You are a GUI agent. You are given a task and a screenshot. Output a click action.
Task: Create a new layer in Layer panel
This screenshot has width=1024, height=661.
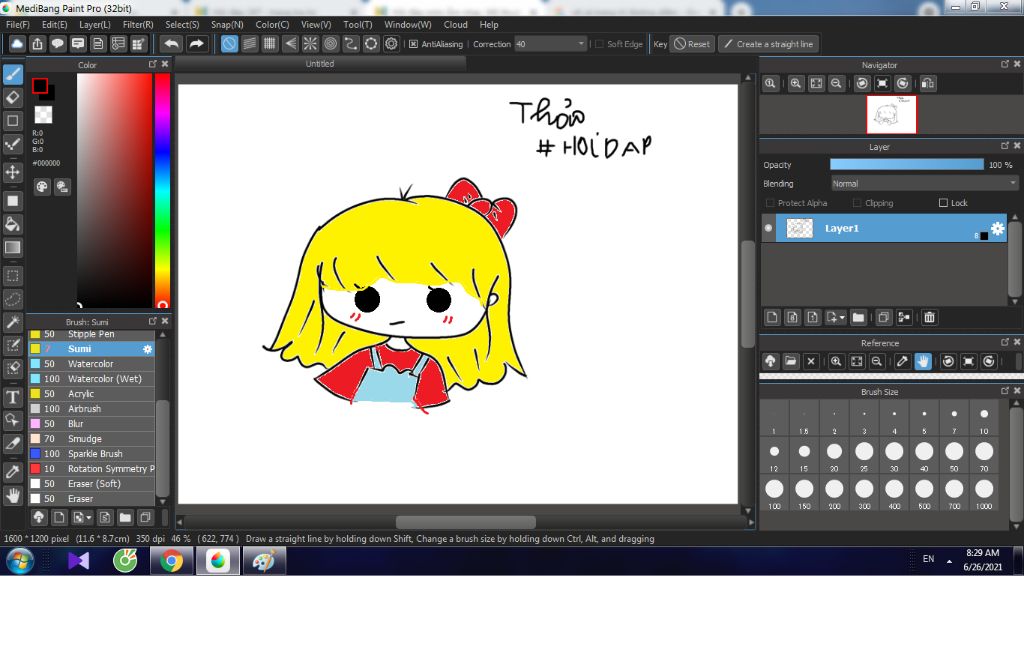click(x=772, y=317)
